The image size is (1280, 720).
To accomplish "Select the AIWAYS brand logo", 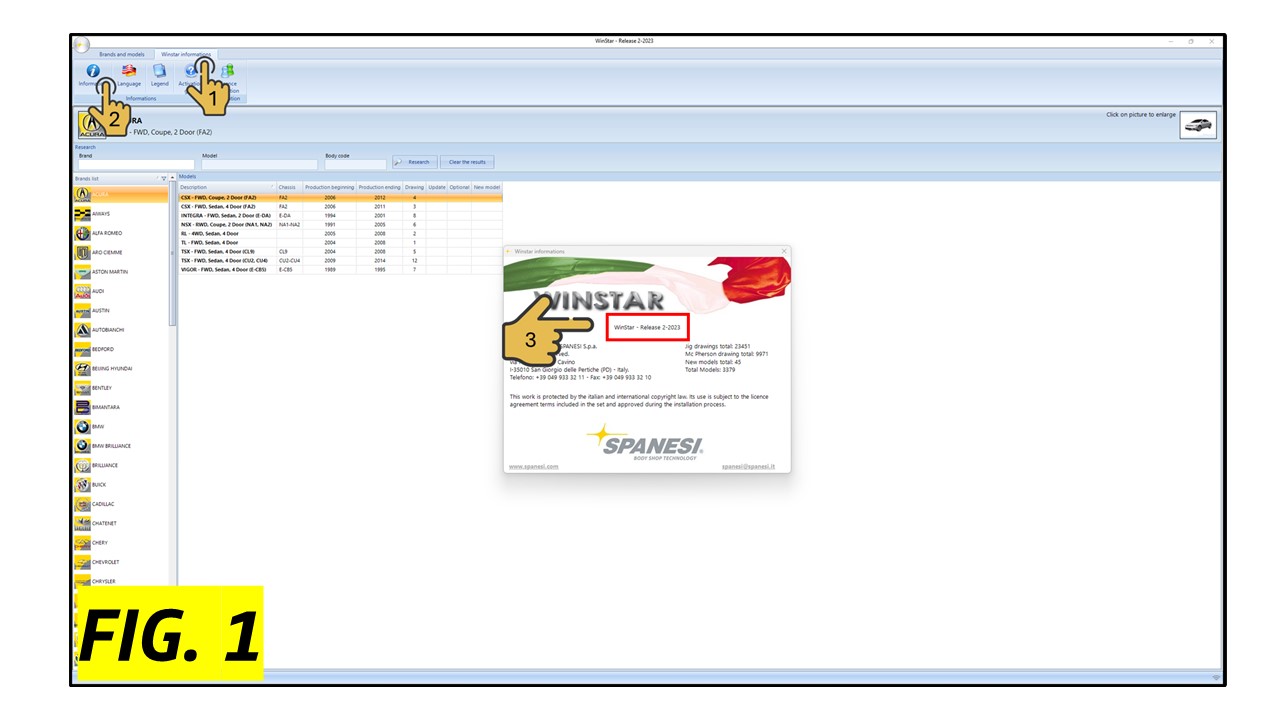I will [x=83, y=213].
